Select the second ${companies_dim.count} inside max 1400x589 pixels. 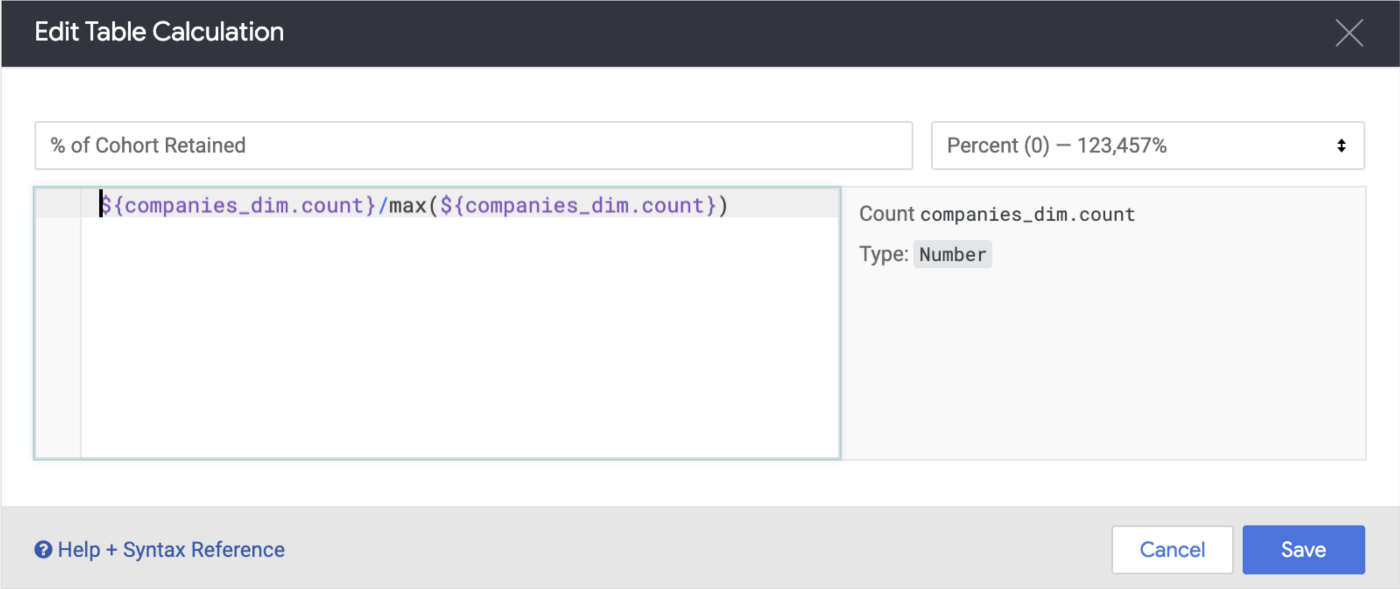click(x=578, y=206)
